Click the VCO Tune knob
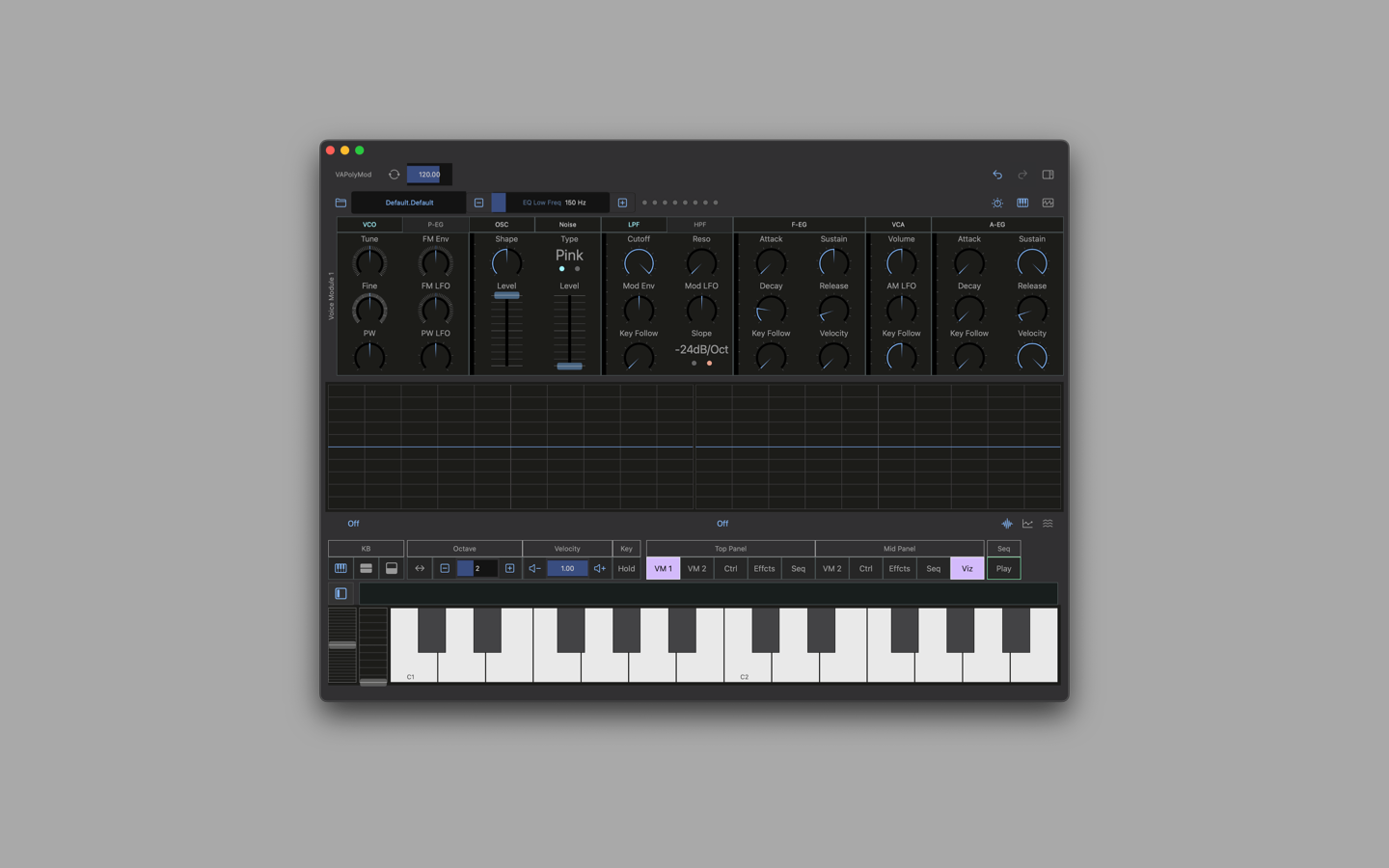1389x868 pixels. (x=369, y=262)
